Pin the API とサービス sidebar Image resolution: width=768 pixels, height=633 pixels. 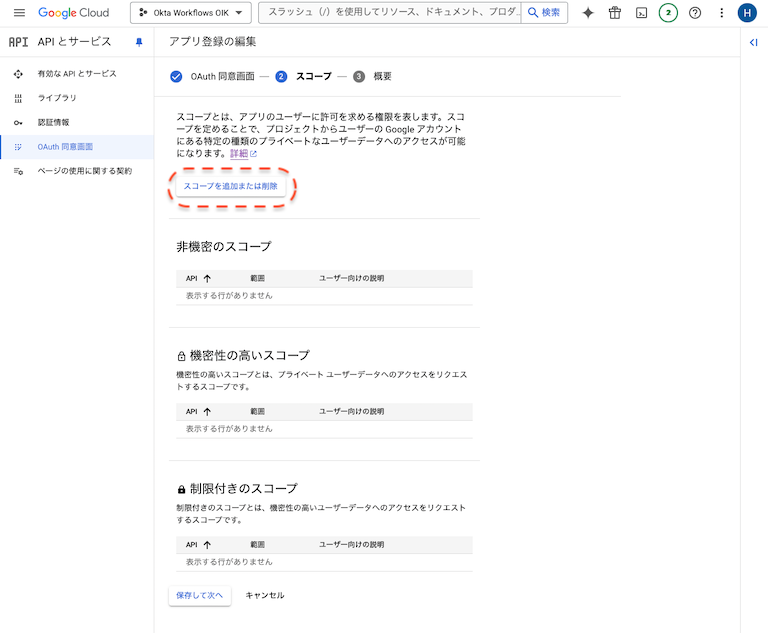(139, 42)
